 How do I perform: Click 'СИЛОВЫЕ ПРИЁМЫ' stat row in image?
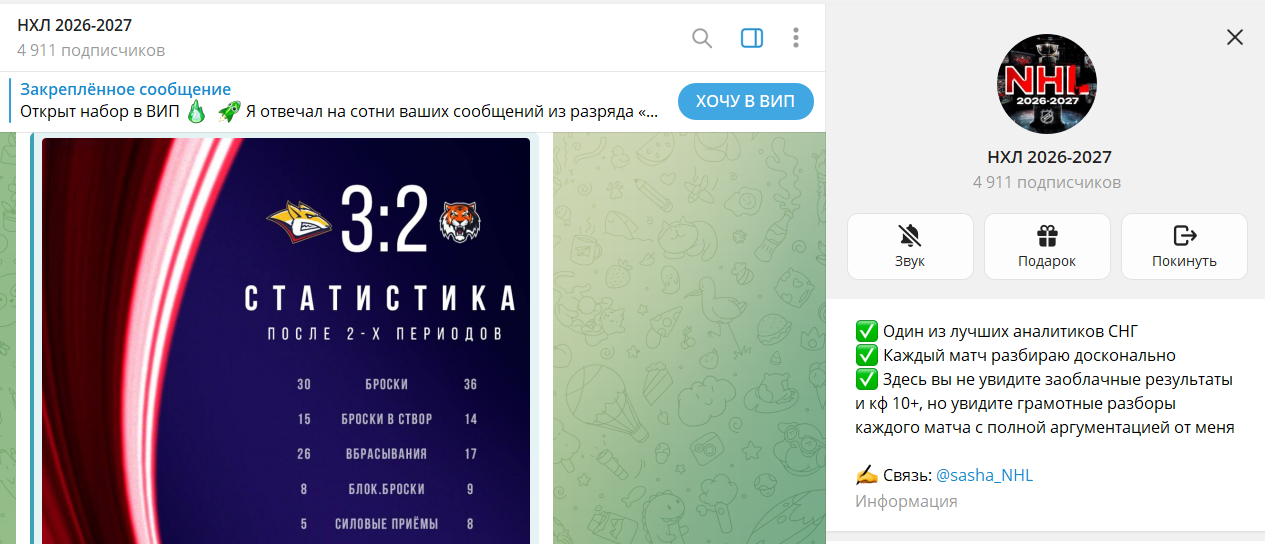click(386, 523)
